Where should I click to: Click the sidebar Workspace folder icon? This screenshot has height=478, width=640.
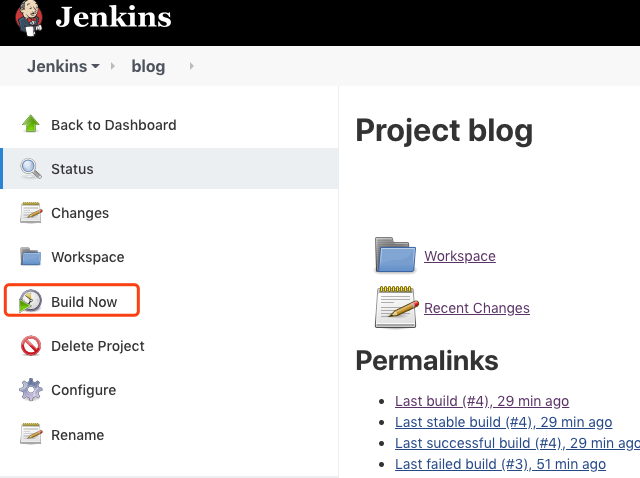[x=31, y=256]
